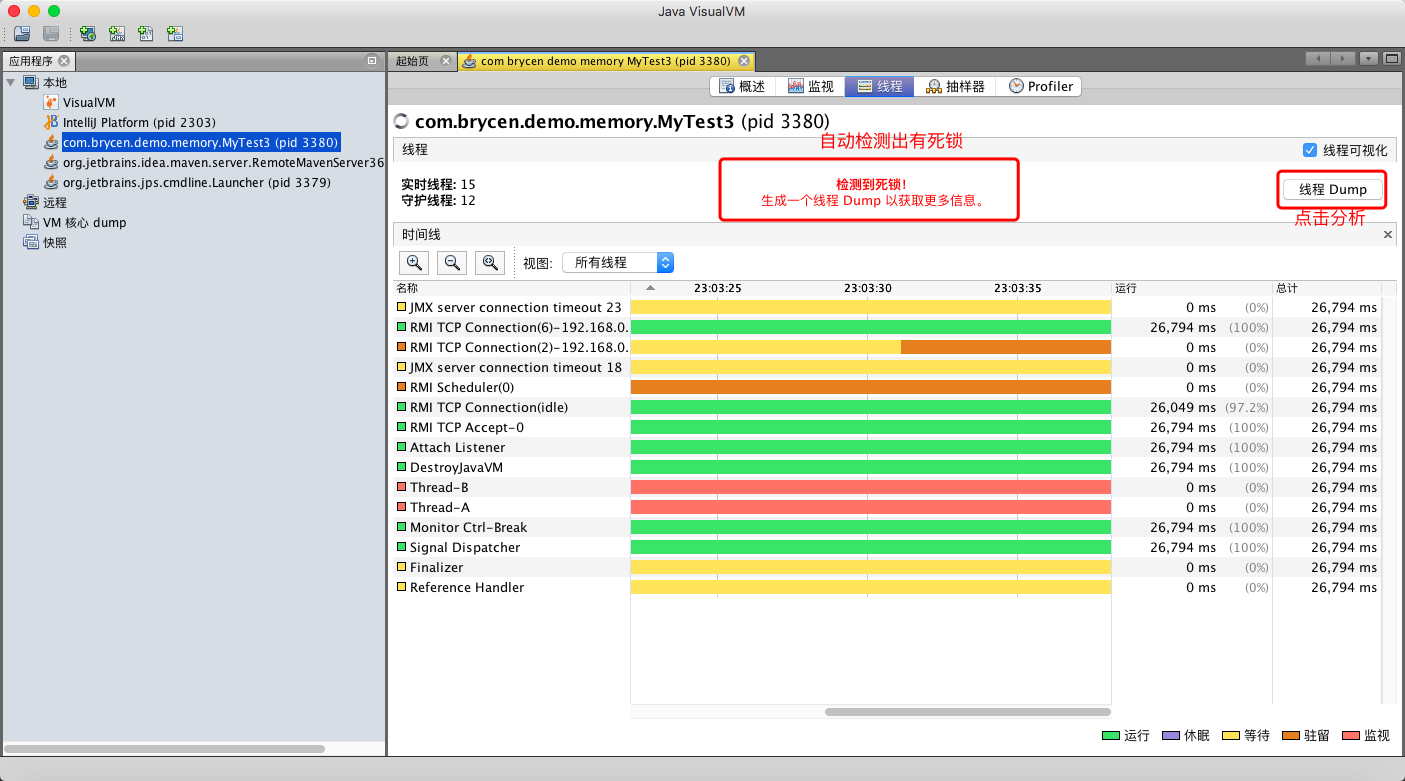
Task: Sort by the 总计 column header
Action: coord(1326,288)
